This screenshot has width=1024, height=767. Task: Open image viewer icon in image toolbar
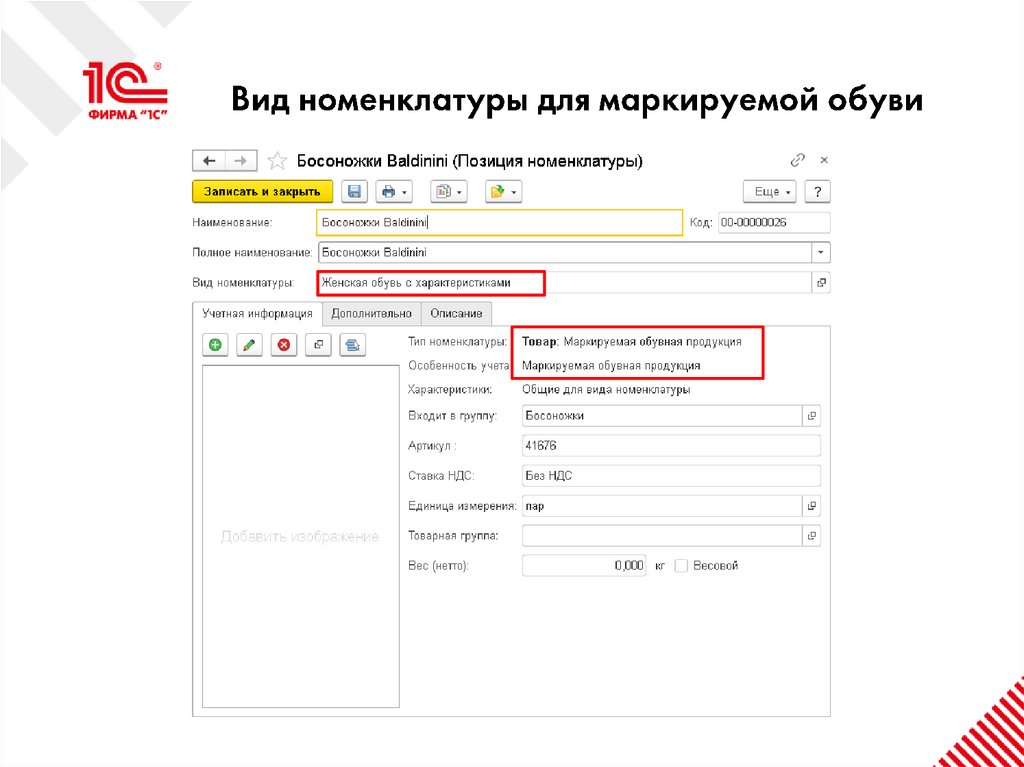(x=318, y=345)
